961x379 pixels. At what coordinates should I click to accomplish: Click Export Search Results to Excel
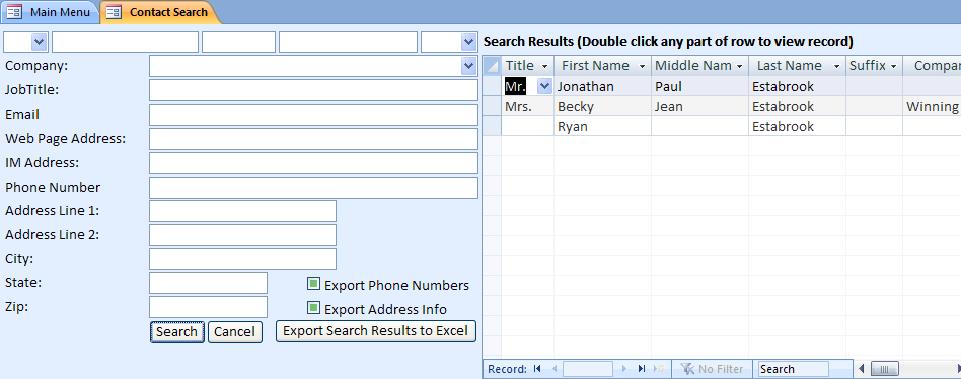376,331
